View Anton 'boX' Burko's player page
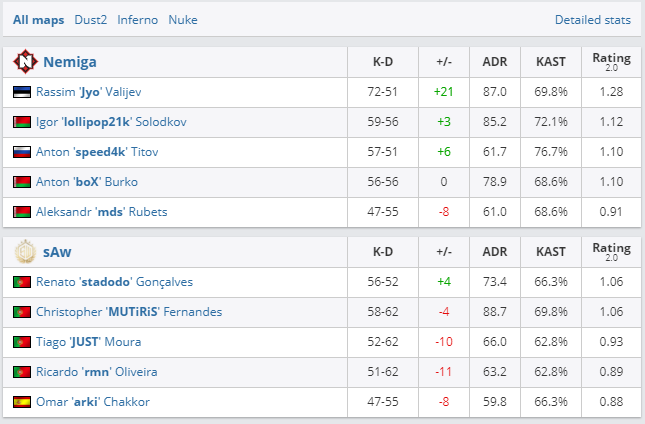 [x=86, y=182]
